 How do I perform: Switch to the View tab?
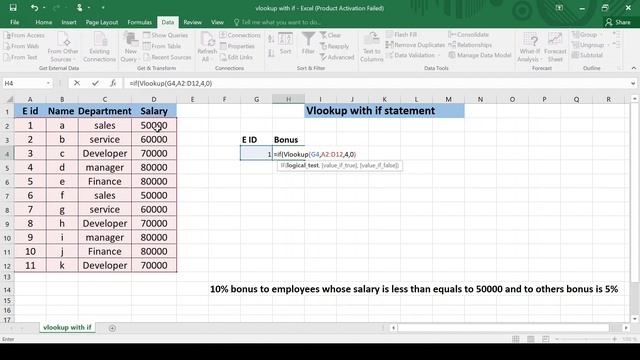(x=217, y=22)
